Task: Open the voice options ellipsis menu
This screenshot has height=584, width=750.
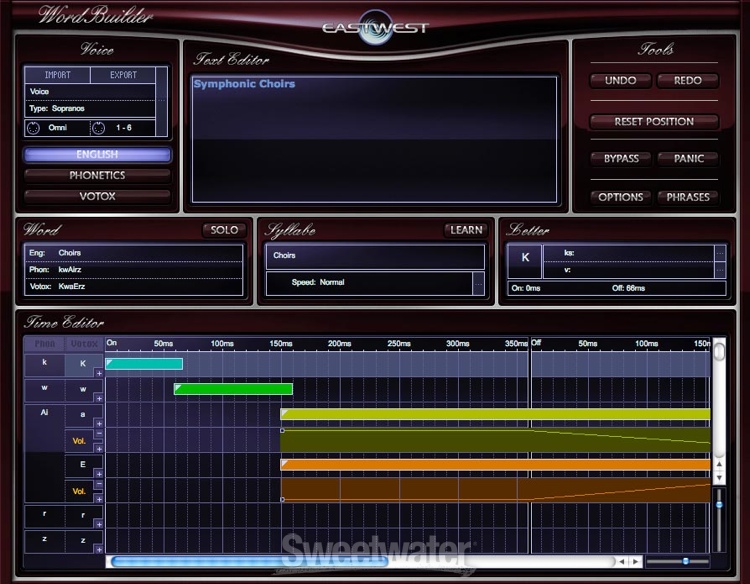Action: coord(162,101)
